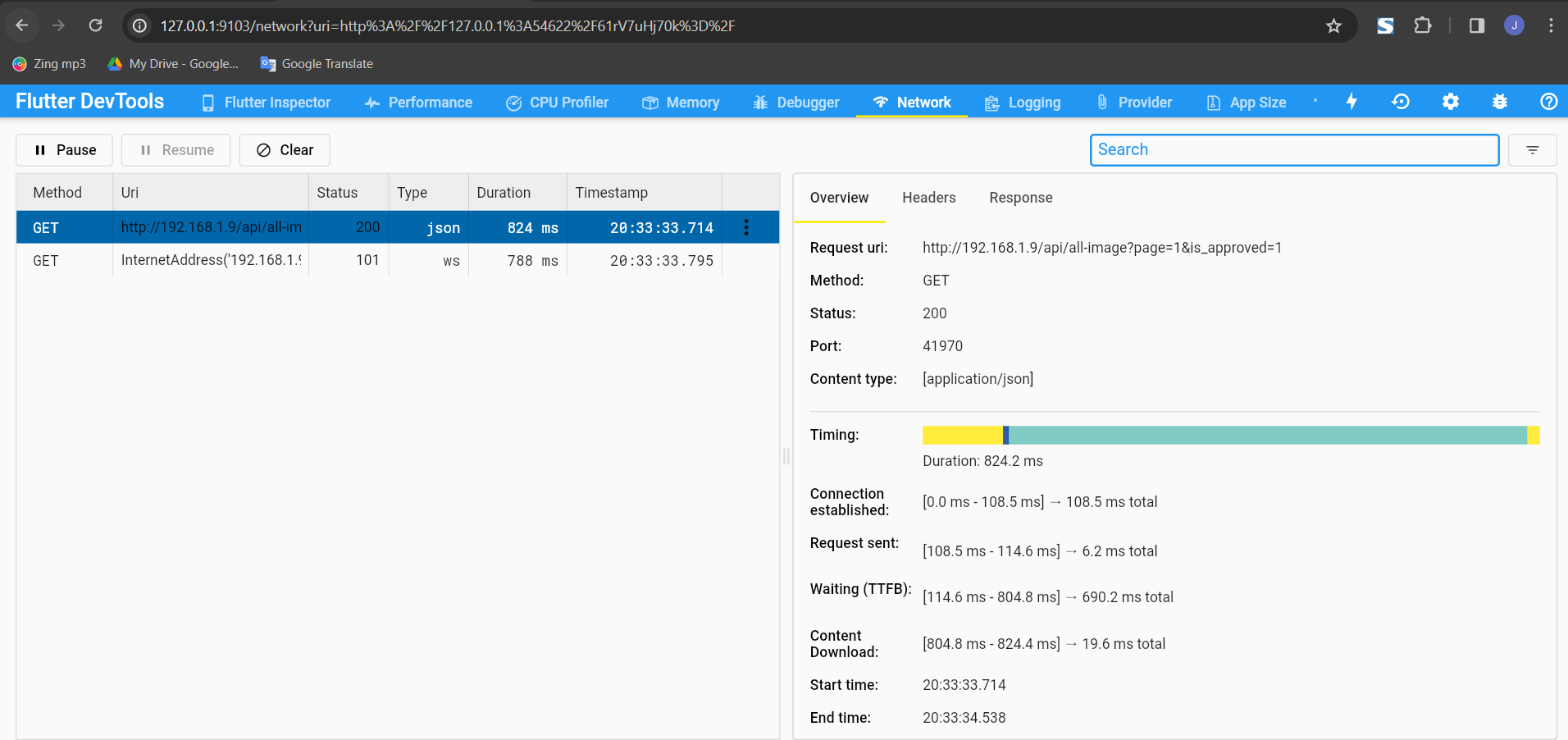The width and height of the screenshot is (1568, 740).
Task: Bookmark this page with the star icon
Action: [x=1333, y=26]
